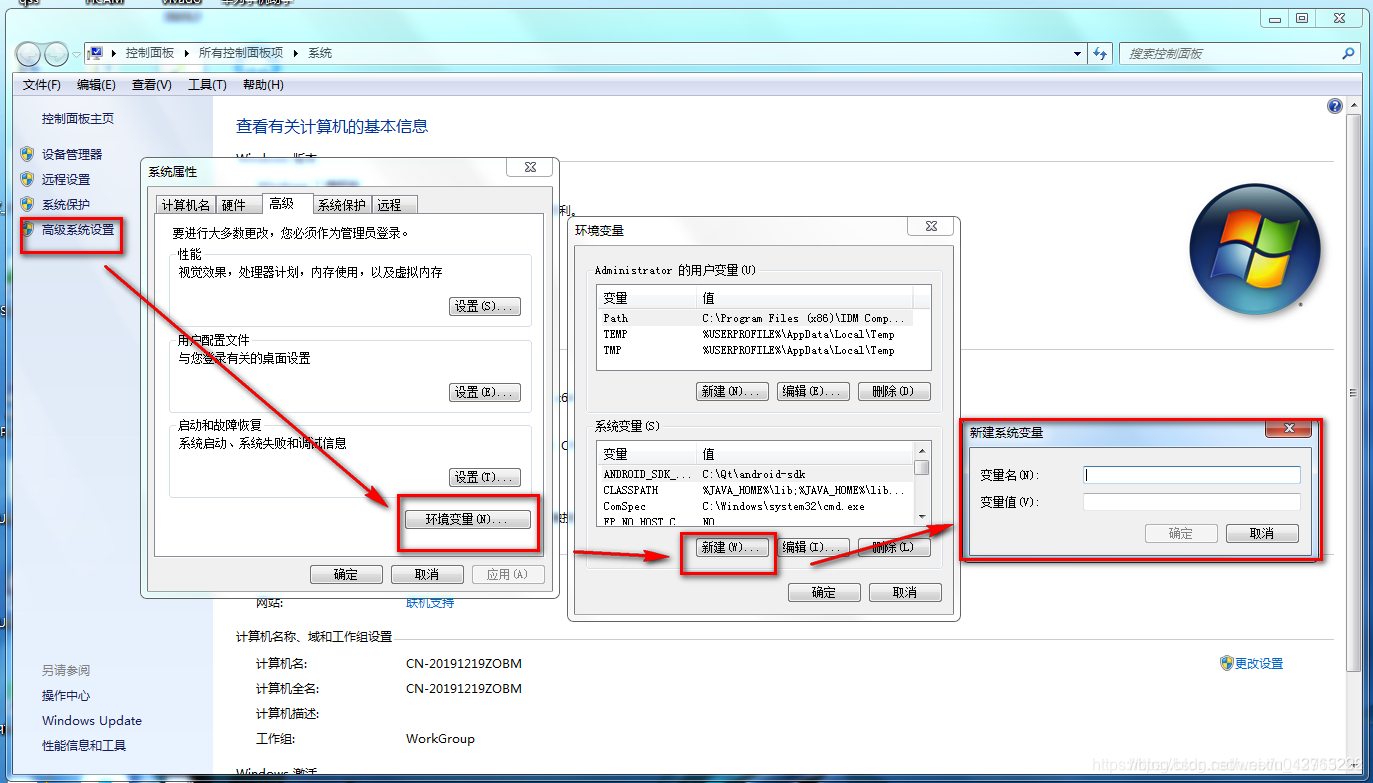Click the system variables list scrollbar thumb
Image resolution: width=1373 pixels, height=783 pixels.
point(922,467)
